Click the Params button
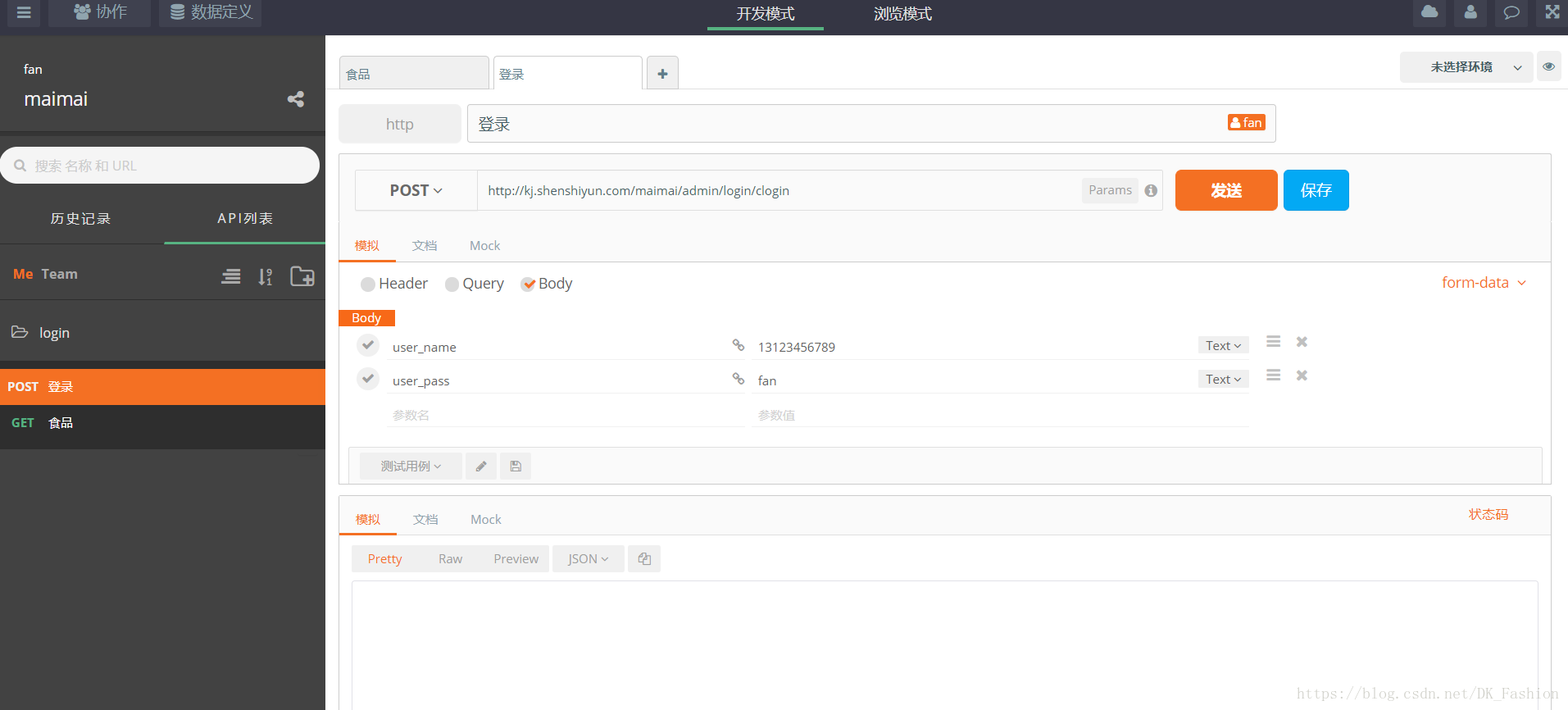Screen dimensions: 1568x710 coord(1110,190)
